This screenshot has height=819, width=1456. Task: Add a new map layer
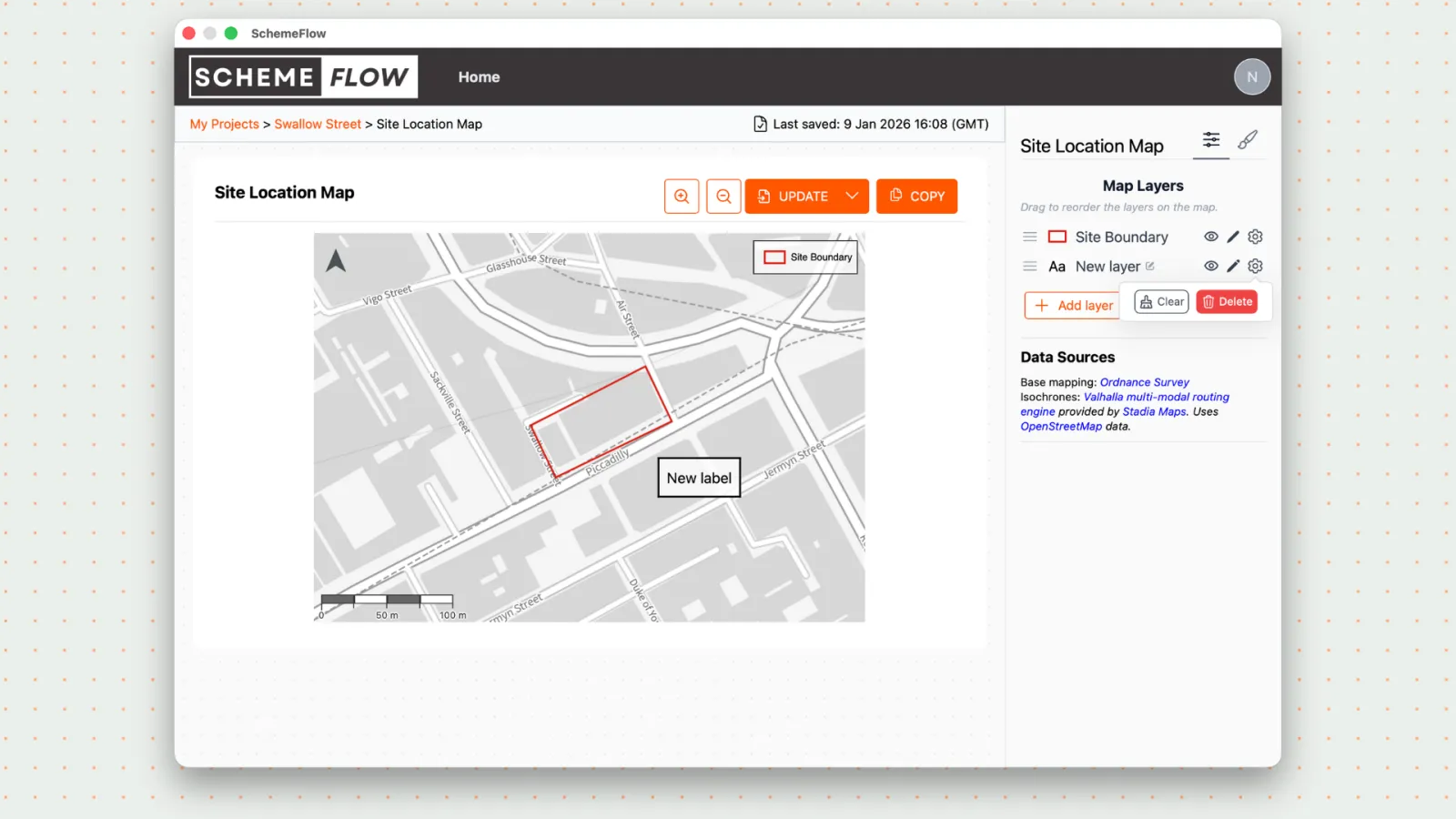(x=1074, y=306)
